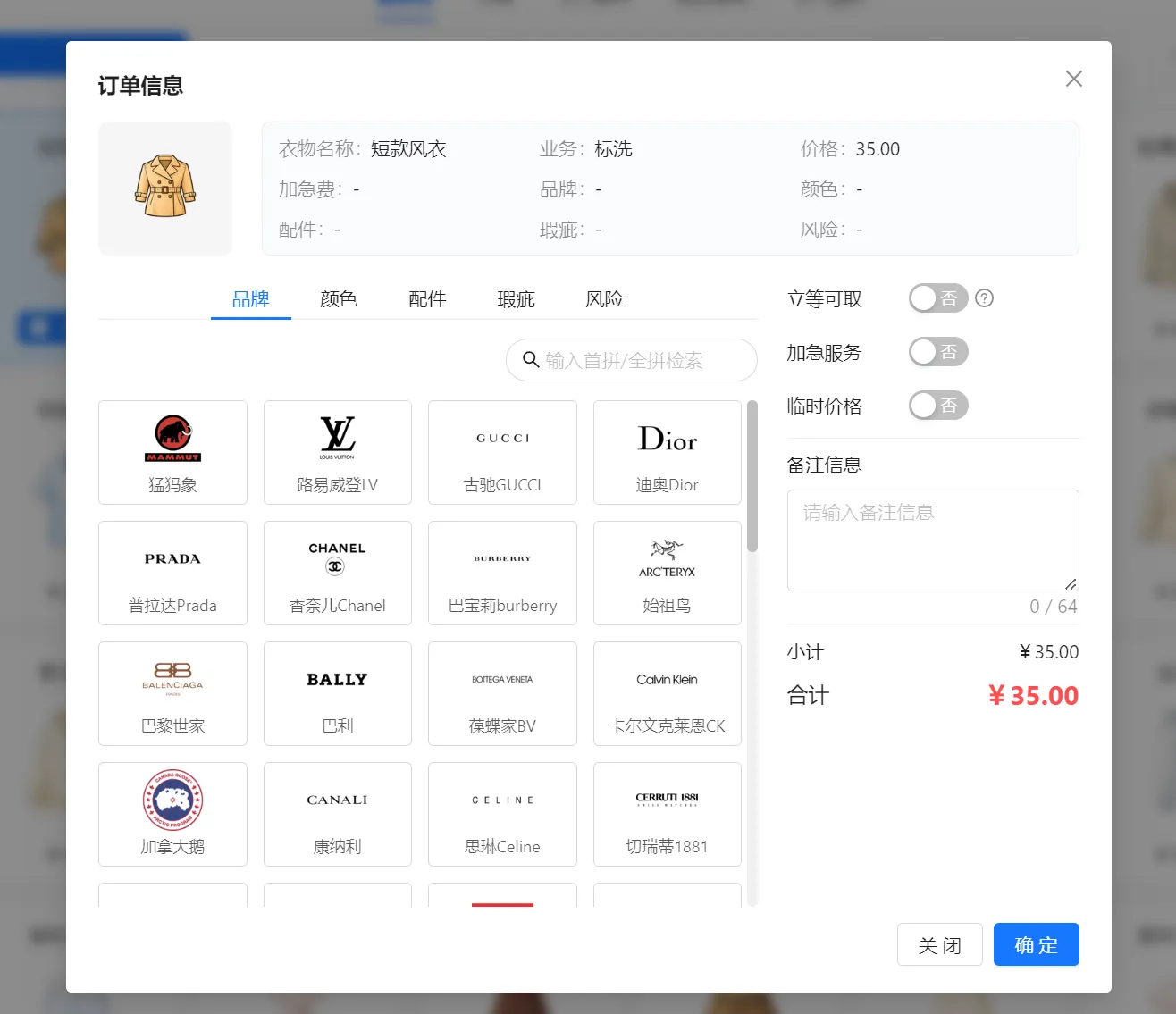The width and height of the screenshot is (1176, 1014).
Task: Click the 小计 subtotal amount ¥35.00
Action: pos(1049,652)
